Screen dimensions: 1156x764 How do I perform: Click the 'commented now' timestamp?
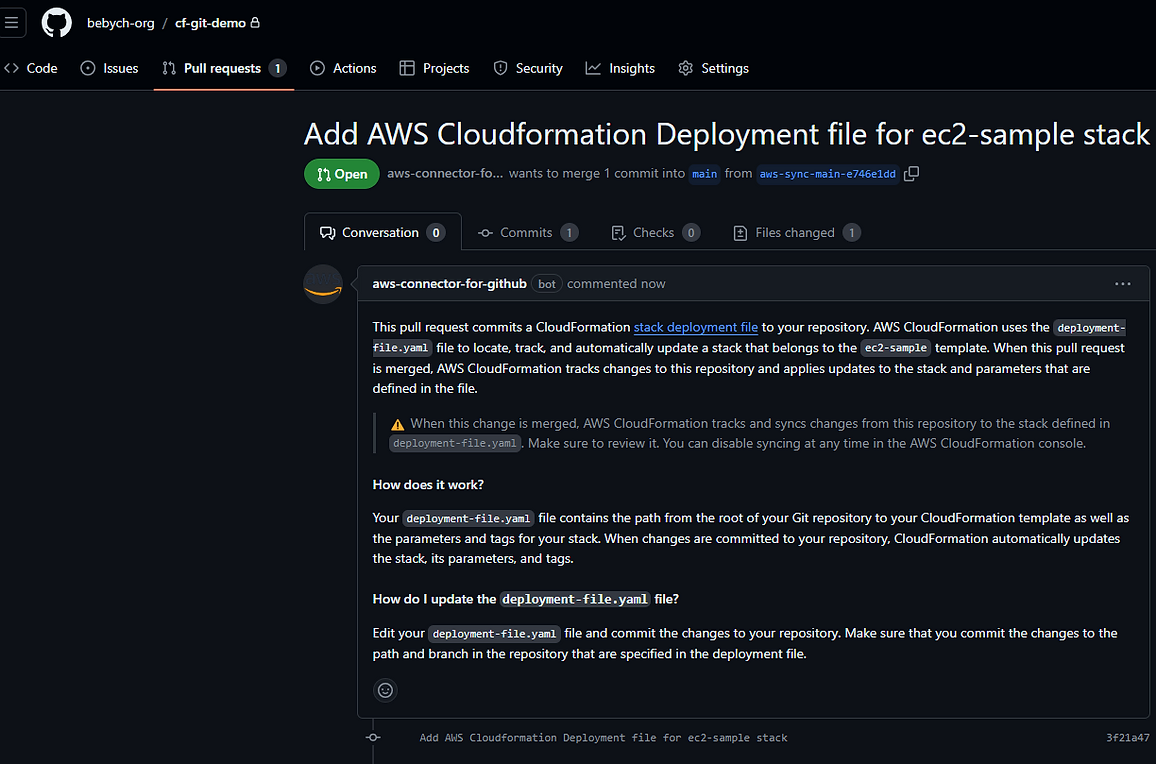tap(616, 284)
